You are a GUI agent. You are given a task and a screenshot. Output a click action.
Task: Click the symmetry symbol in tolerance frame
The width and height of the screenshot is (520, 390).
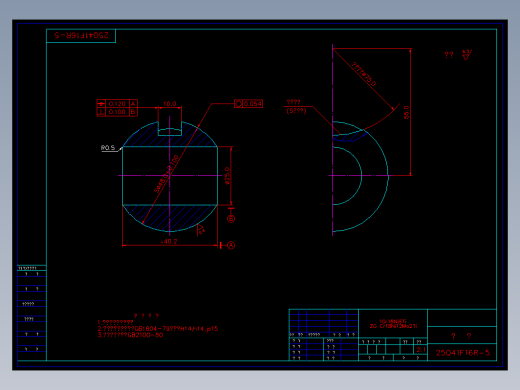click(x=101, y=104)
